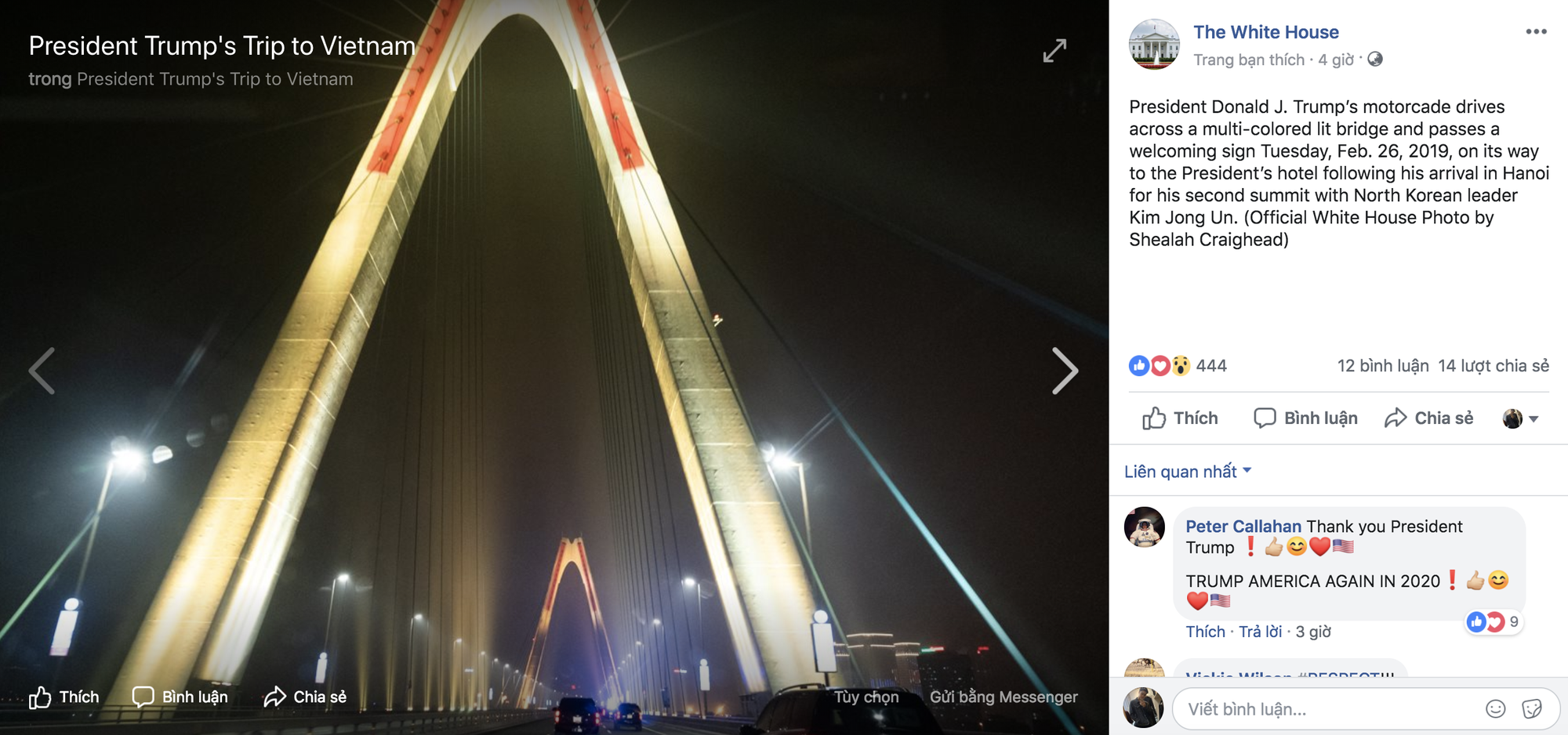Image resolution: width=1568 pixels, height=735 pixels.
Task: Toggle Thích on the photo overlay
Action: coord(64,697)
